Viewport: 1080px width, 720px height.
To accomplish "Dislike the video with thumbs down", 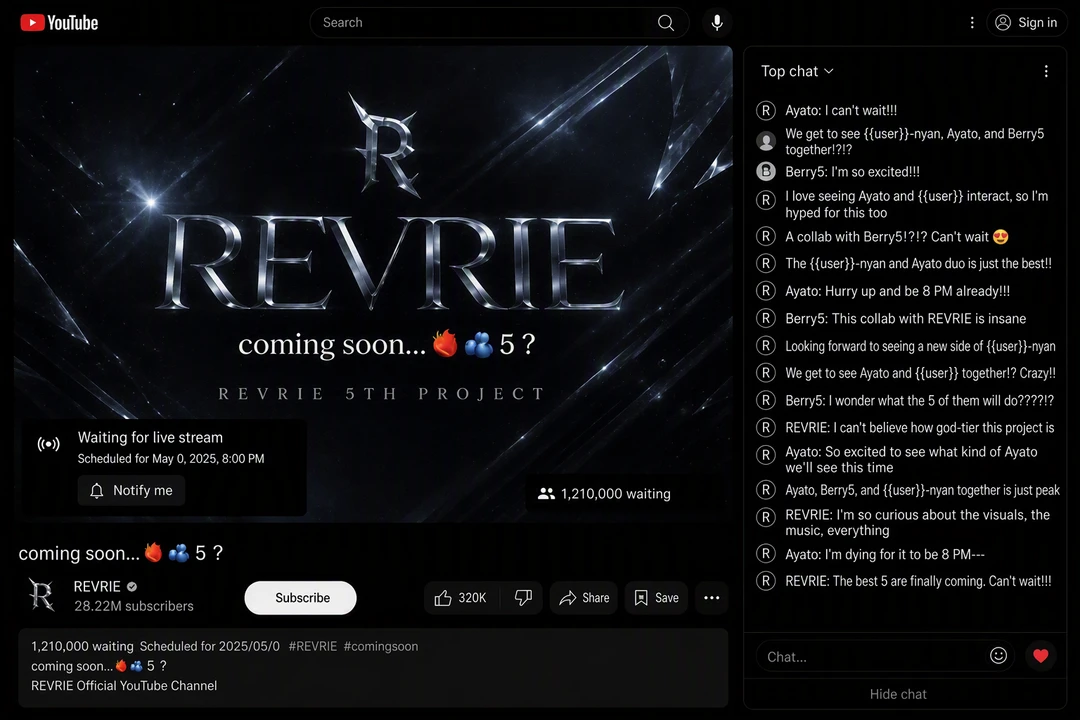I will 523,598.
